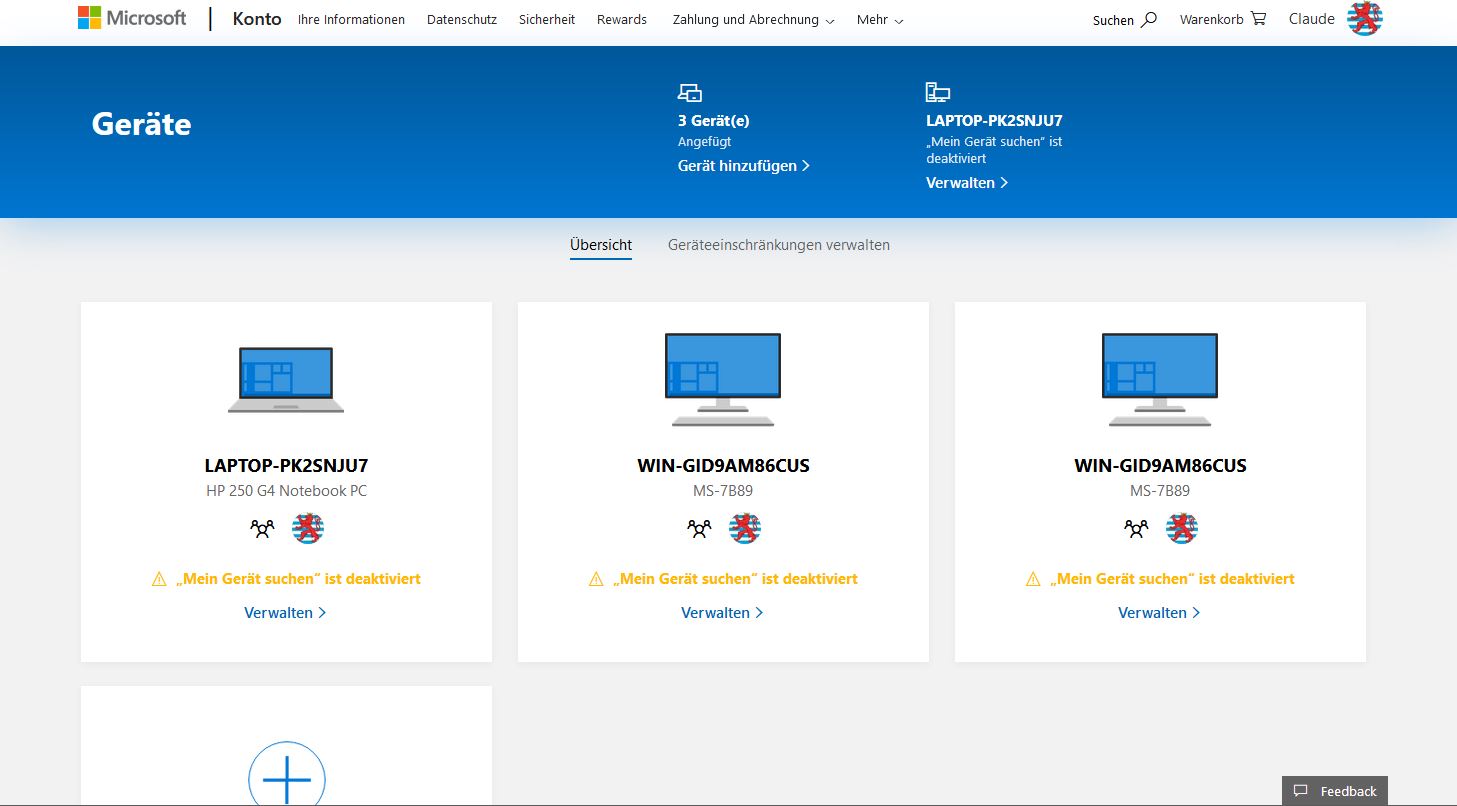Click the LAPTOP-PK2SNJU7 name in the banner

pyautogui.click(x=994, y=121)
